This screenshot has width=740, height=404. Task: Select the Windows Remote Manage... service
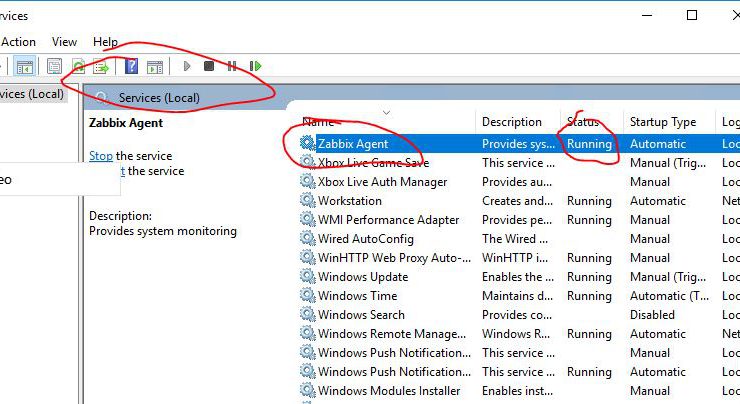[x=392, y=334]
